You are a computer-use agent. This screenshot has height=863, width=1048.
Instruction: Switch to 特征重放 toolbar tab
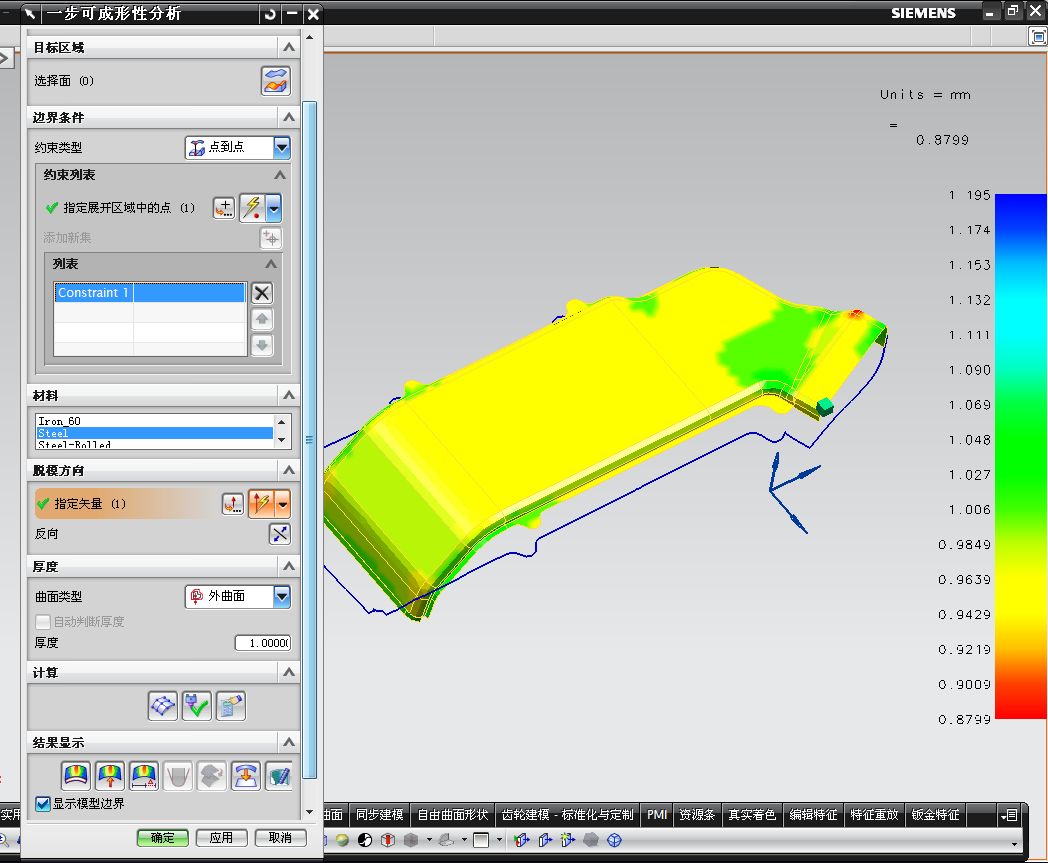click(874, 815)
